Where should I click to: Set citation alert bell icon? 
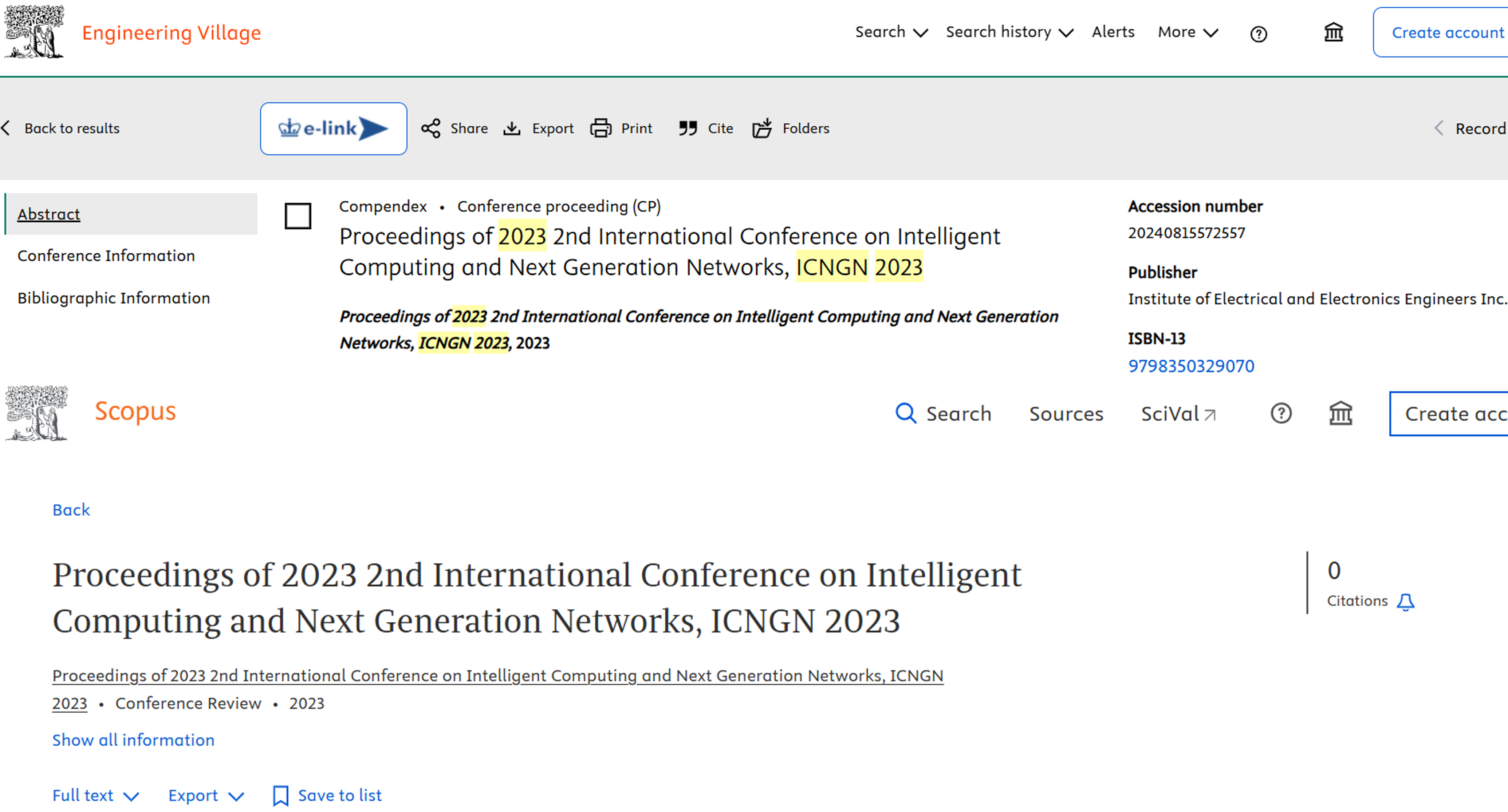point(1405,602)
